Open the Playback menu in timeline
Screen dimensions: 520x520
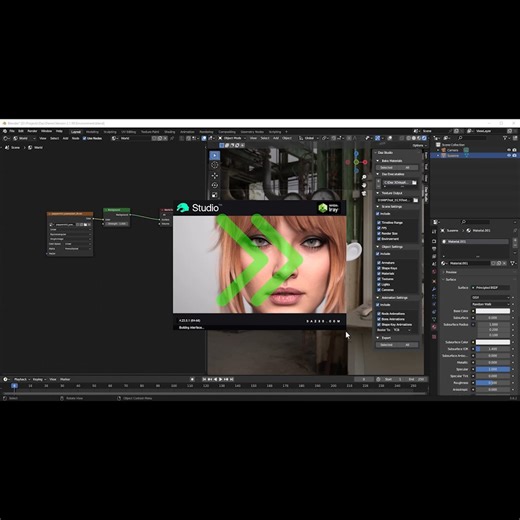click(x=21, y=379)
